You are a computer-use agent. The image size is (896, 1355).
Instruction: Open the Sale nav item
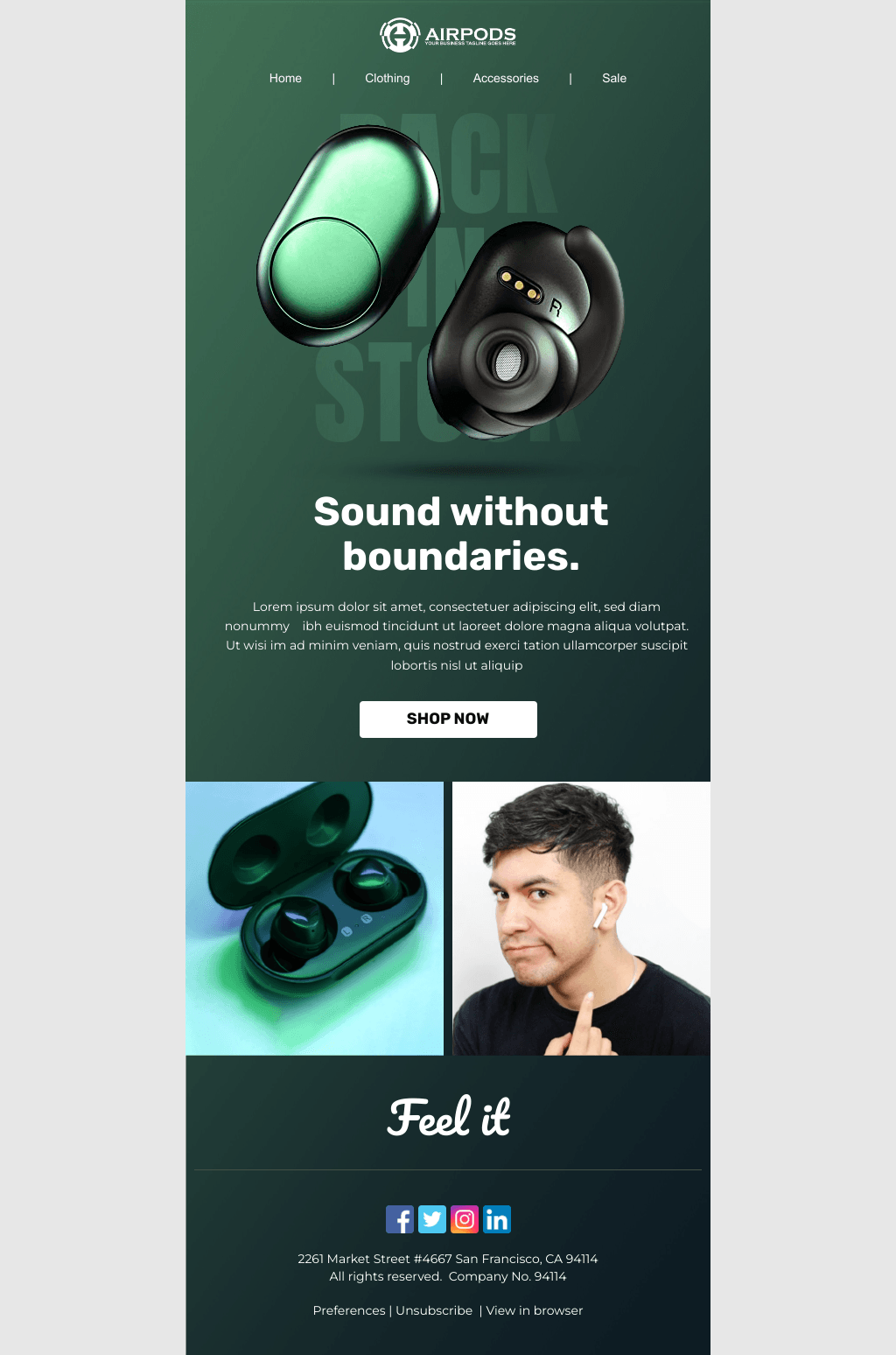(x=614, y=78)
